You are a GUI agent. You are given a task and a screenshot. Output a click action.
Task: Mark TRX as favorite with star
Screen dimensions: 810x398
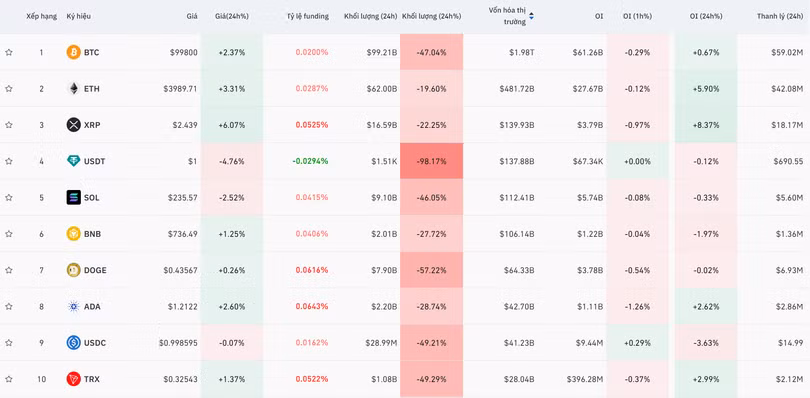[9, 379]
